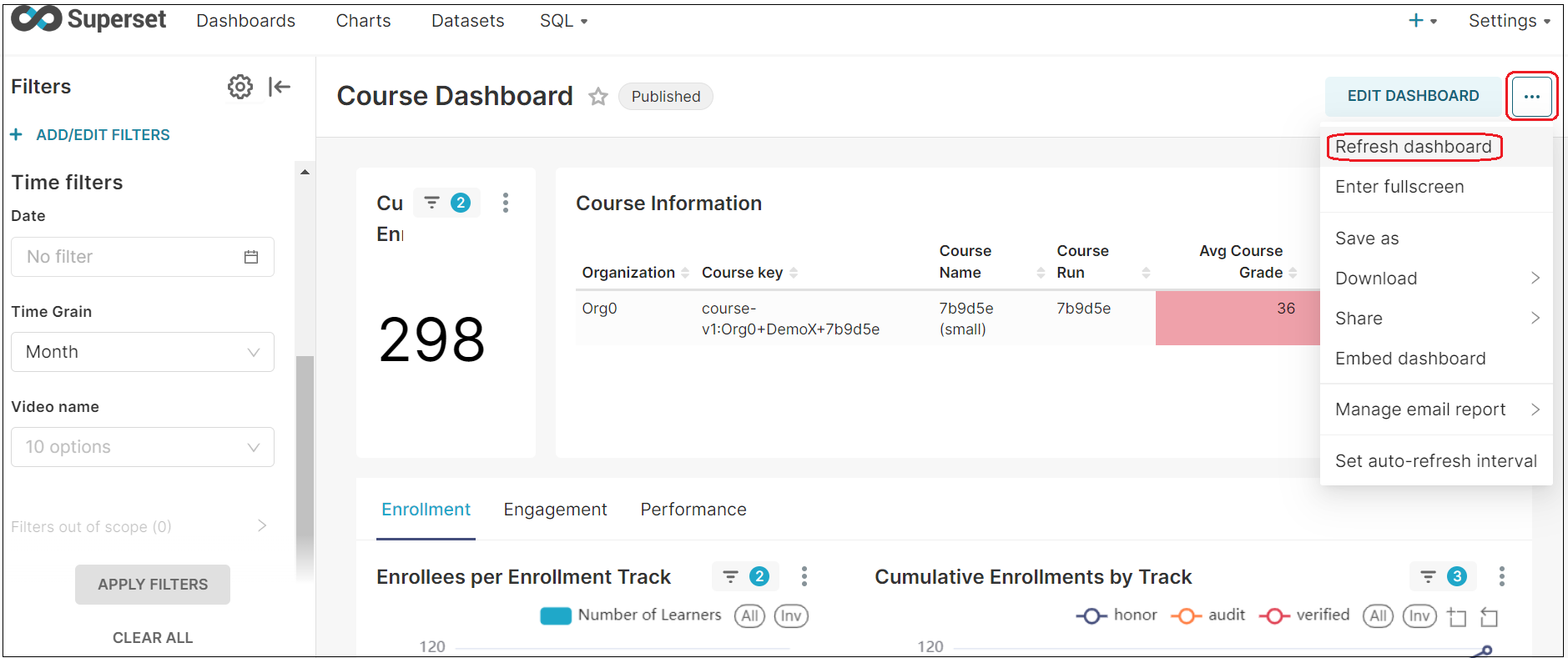The image size is (1568, 658).
Task: Invert legend selection for Number of Learners
Action: point(790,616)
